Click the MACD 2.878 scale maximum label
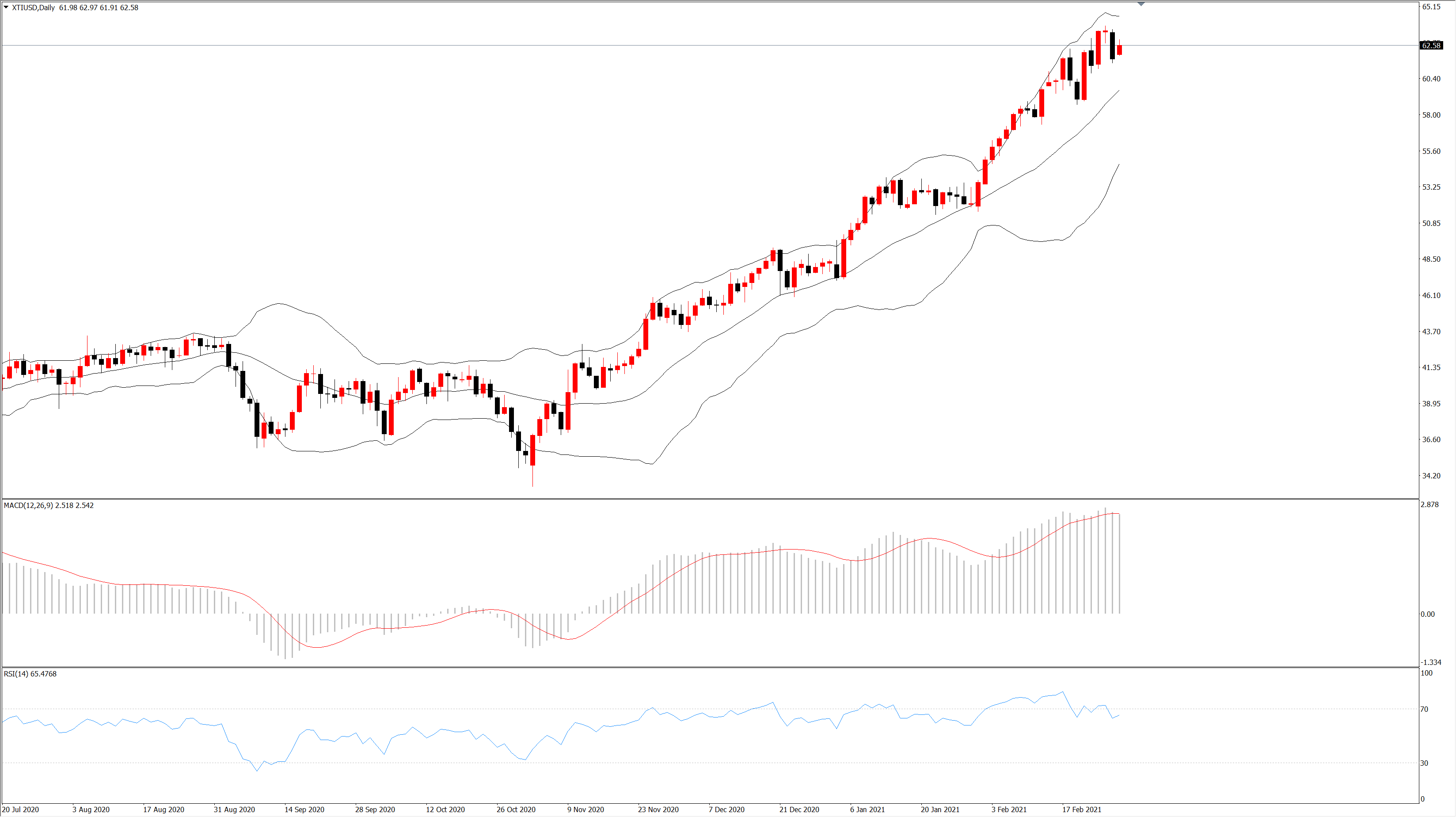1456x817 pixels. click(x=1429, y=504)
